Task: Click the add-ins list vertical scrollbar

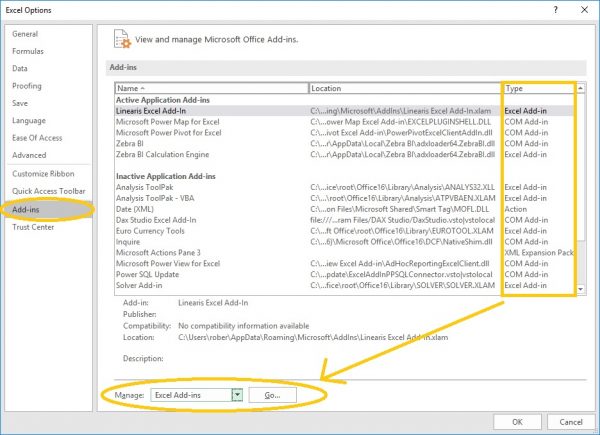Action: click(x=580, y=189)
